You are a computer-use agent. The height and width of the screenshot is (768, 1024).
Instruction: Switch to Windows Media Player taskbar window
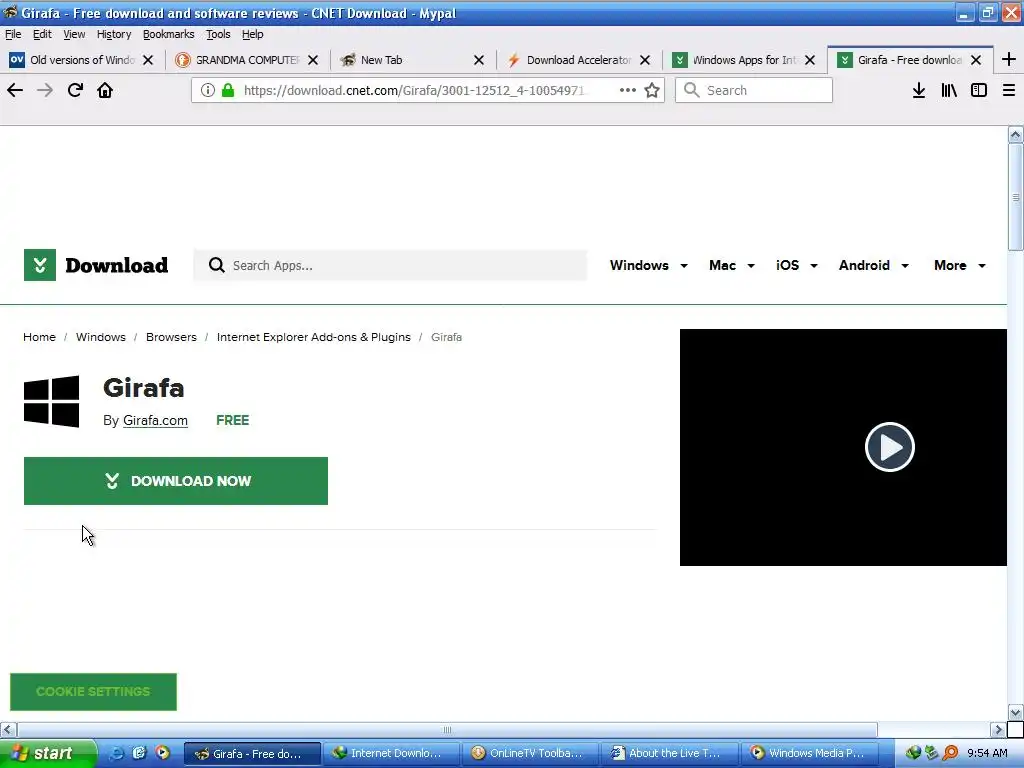point(810,753)
